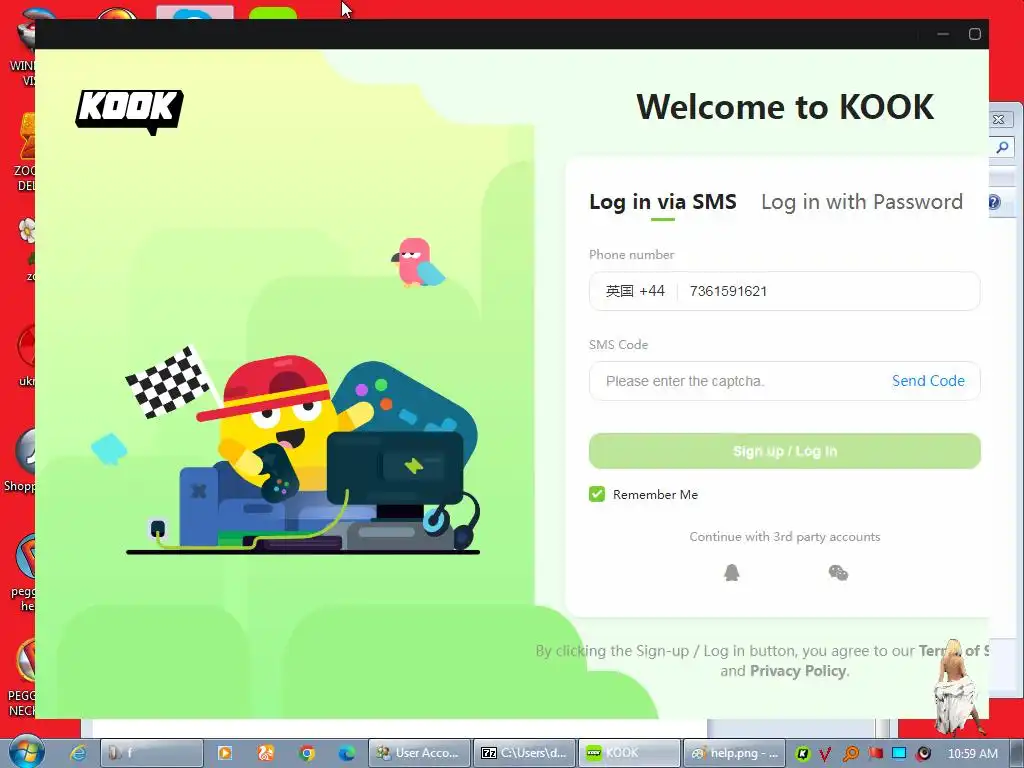
Task: Click the Send Code link
Action: pyautogui.click(x=928, y=381)
